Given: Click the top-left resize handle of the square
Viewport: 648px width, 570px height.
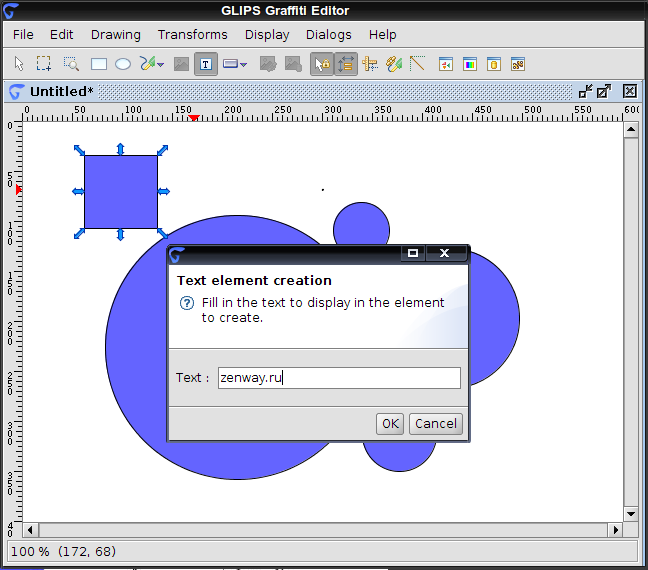Looking at the screenshot, I should coord(79,150).
